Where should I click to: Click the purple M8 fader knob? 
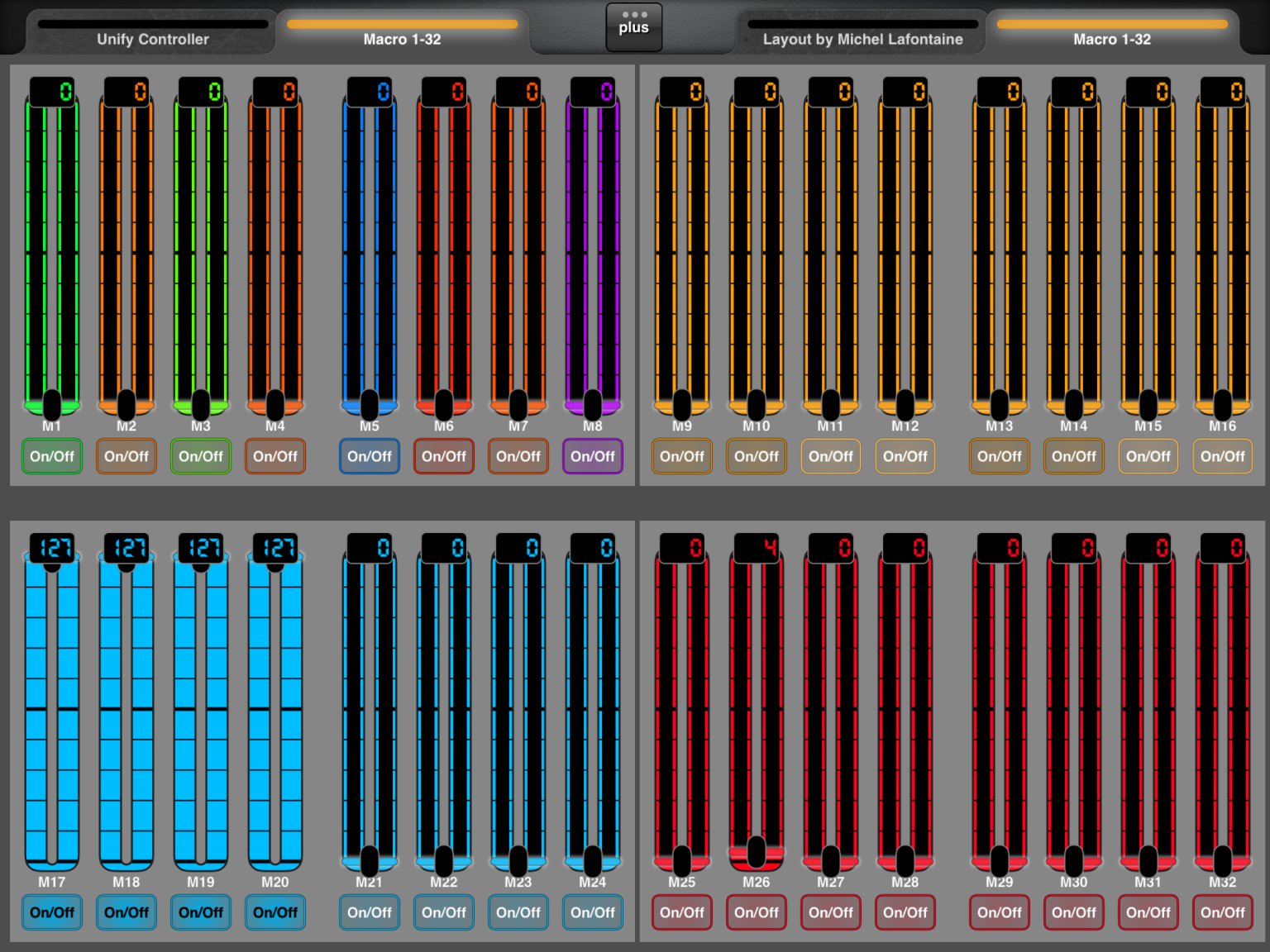[593, 404]
